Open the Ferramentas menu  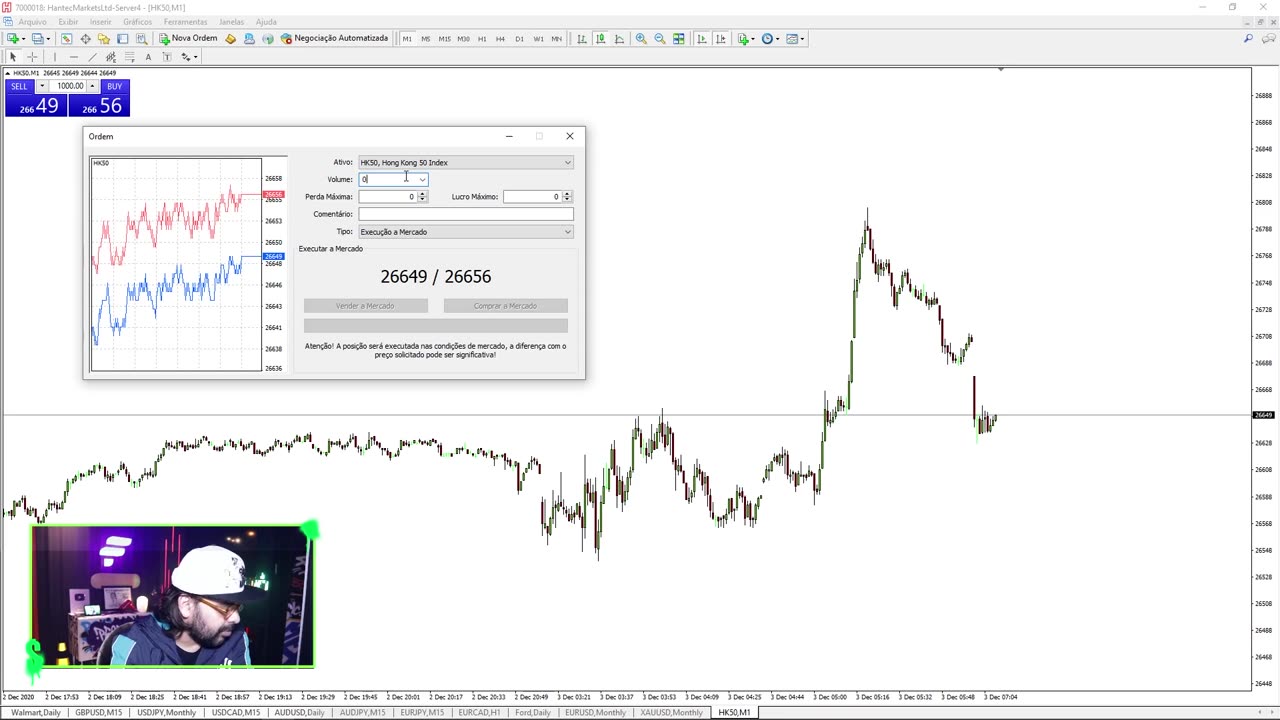(x=185, y=21)
